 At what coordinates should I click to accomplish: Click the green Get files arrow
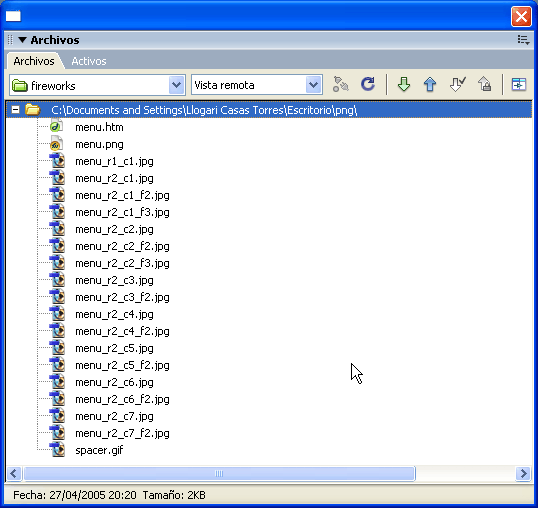point(404,84)
